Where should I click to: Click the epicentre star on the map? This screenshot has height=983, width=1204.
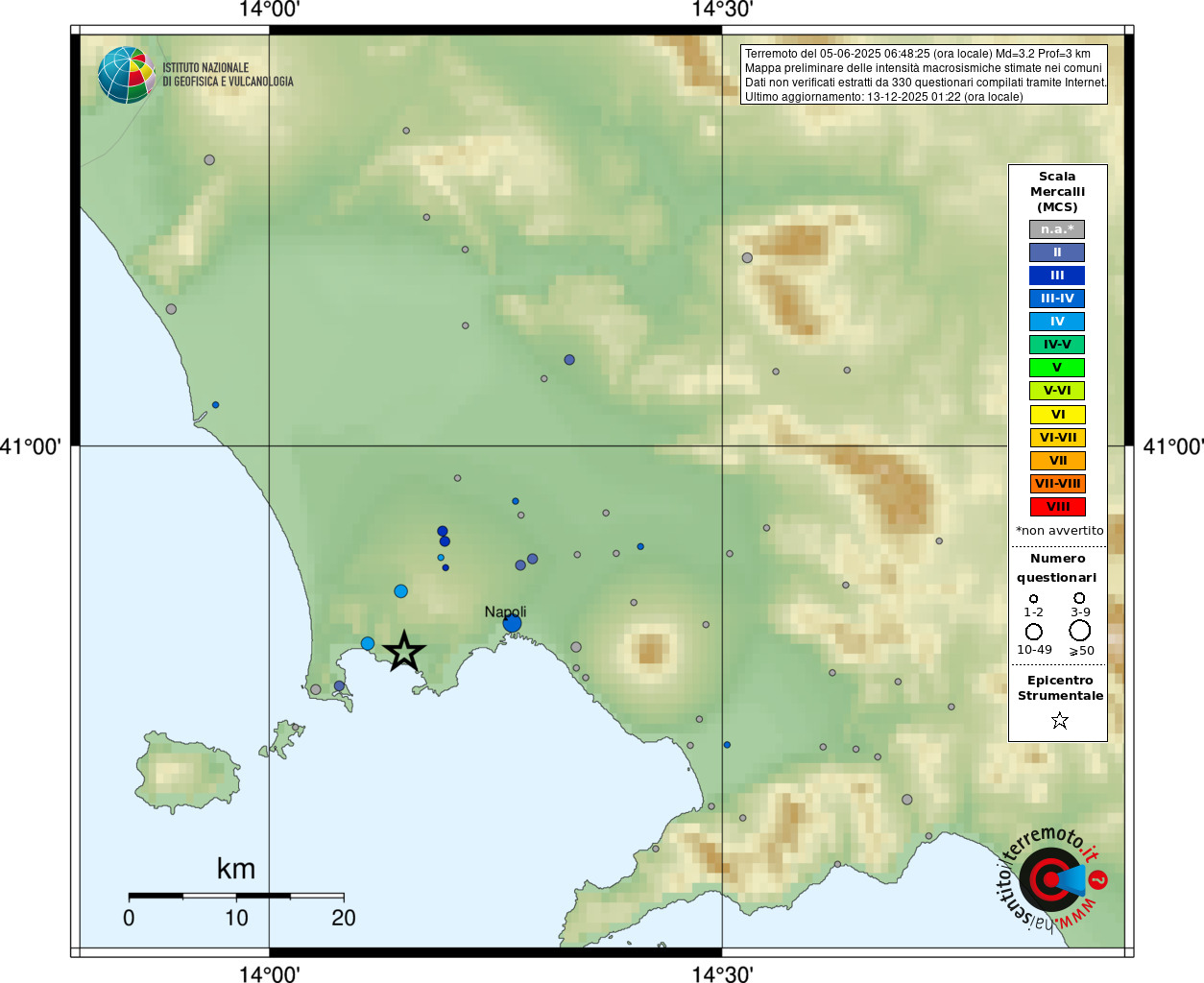tap(404, 652)
